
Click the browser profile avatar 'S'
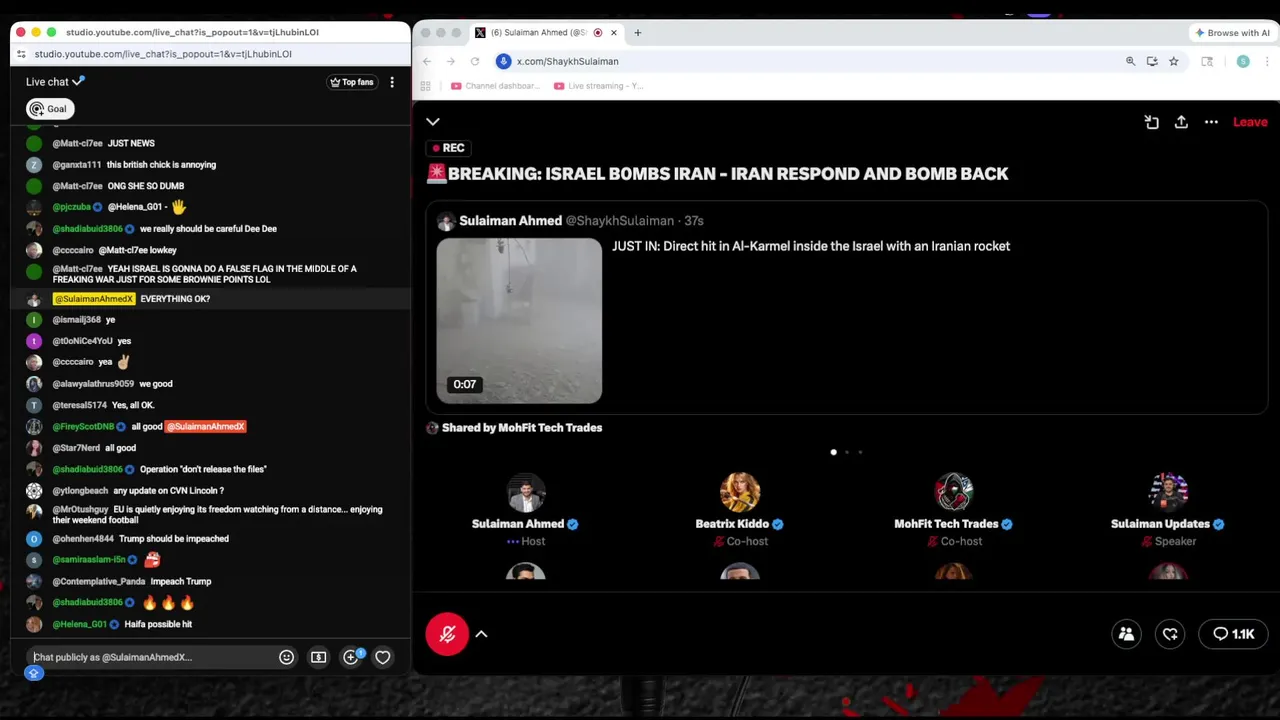pos(1243,61)
